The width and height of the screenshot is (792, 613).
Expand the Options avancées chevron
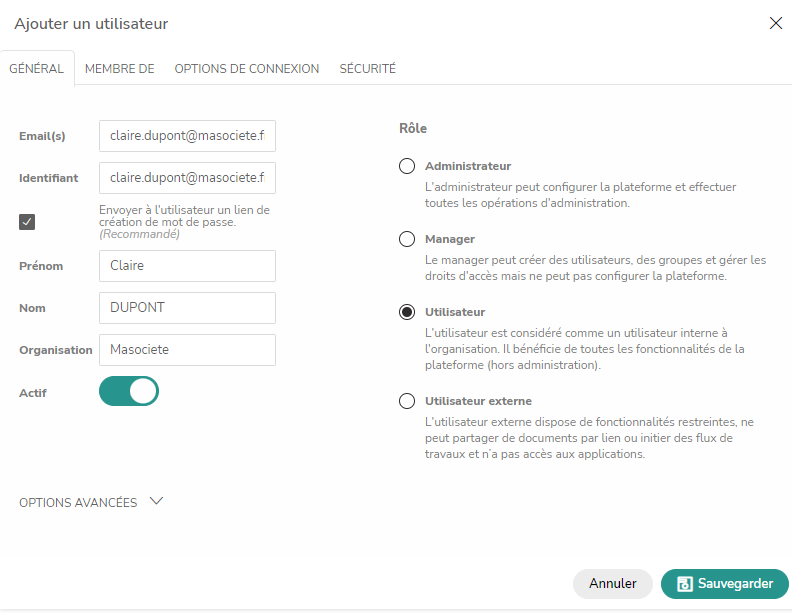pos(157,501)
